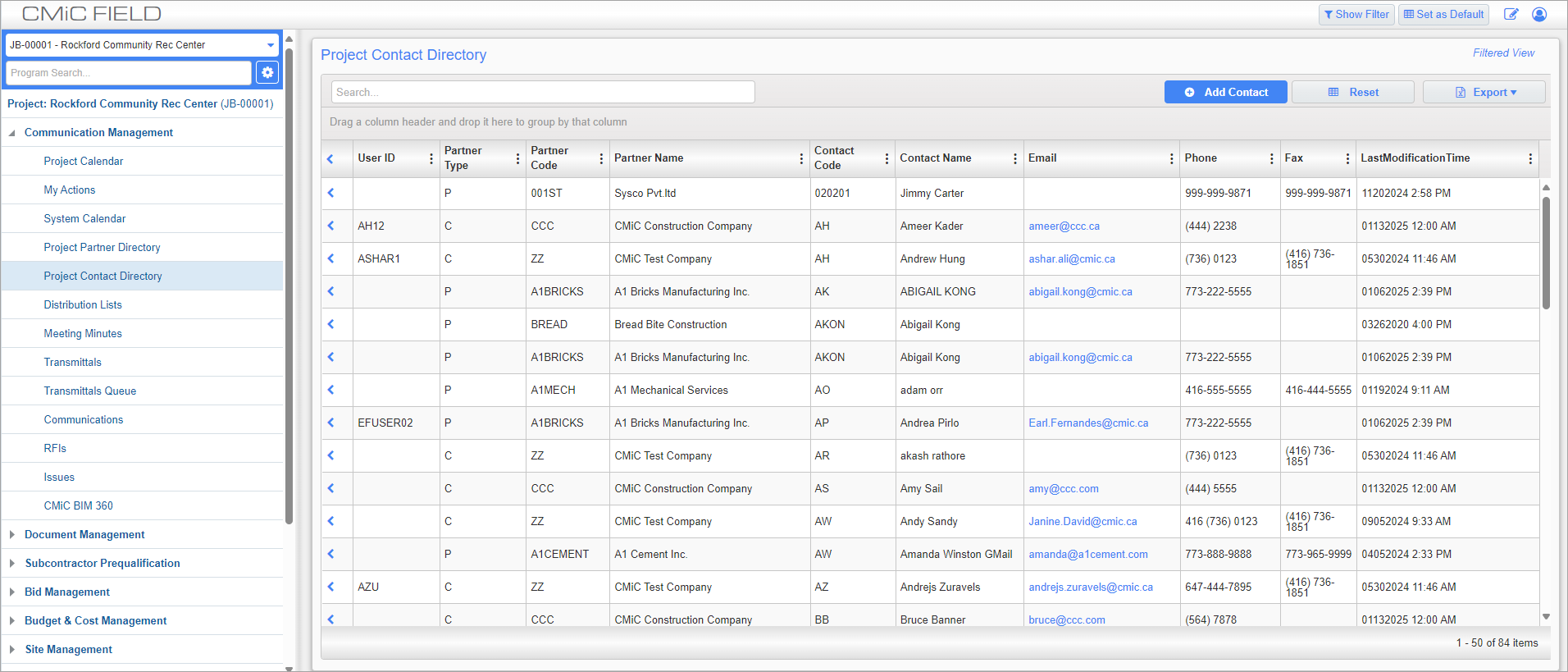Click row arrow for Andrea Pirlo
This screenshot has width=1568, height=672.
[x=331, y=423]
